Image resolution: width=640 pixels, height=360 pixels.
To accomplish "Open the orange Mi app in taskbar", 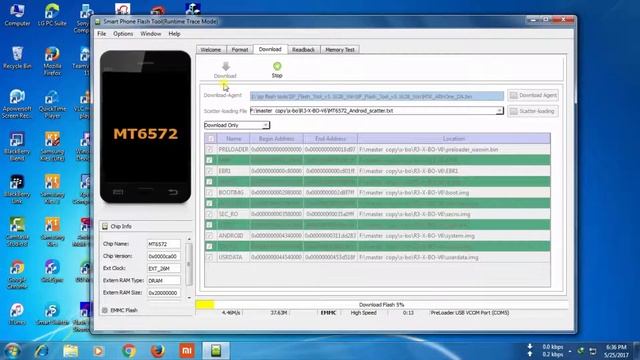I will [x=187, y=351].
